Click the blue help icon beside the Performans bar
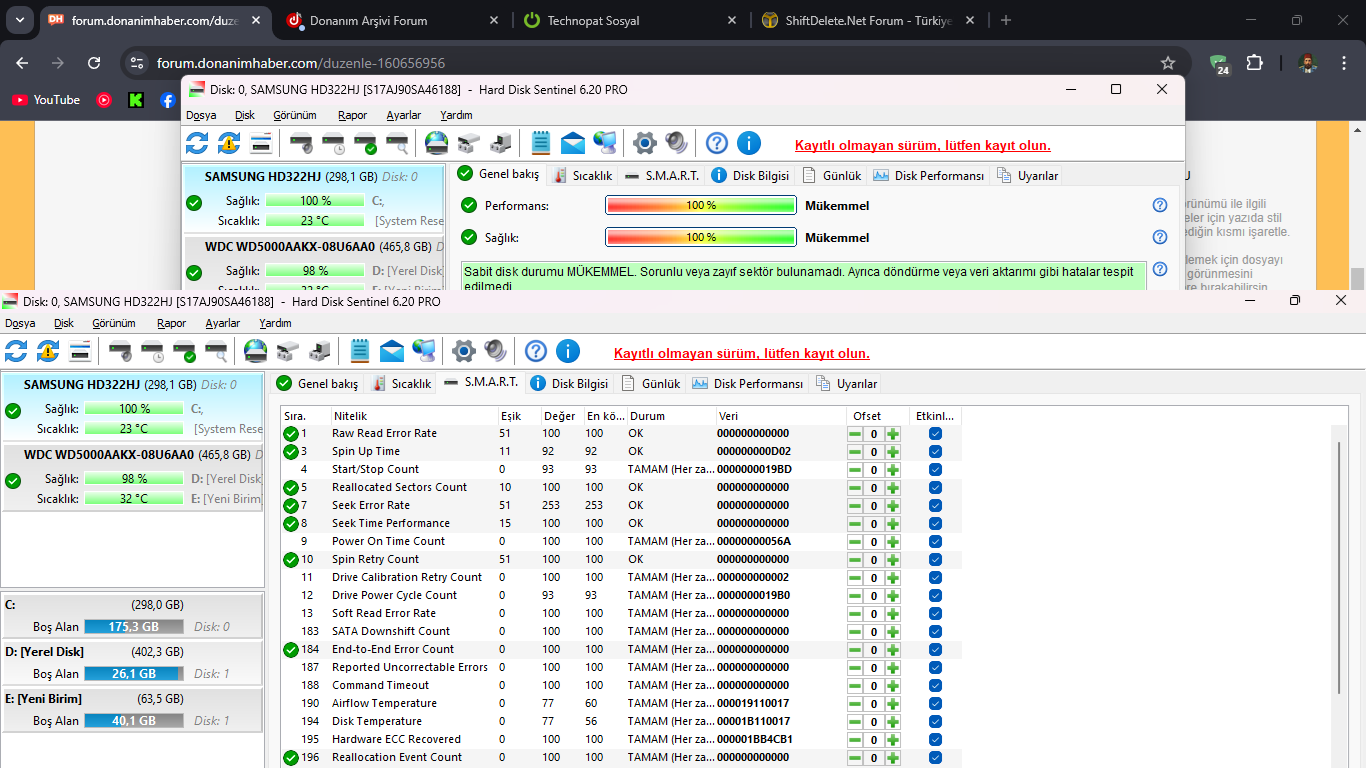Image resolution: width=1366 pixels, height=768 pixels. point(1160,205)
